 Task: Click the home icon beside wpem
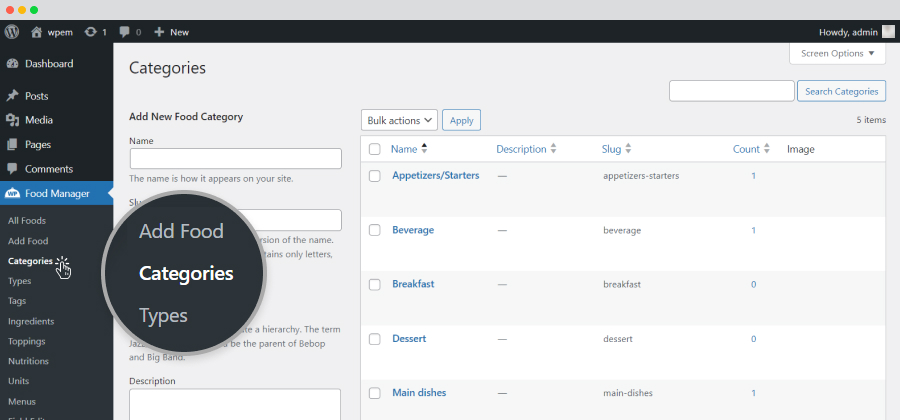37,32
